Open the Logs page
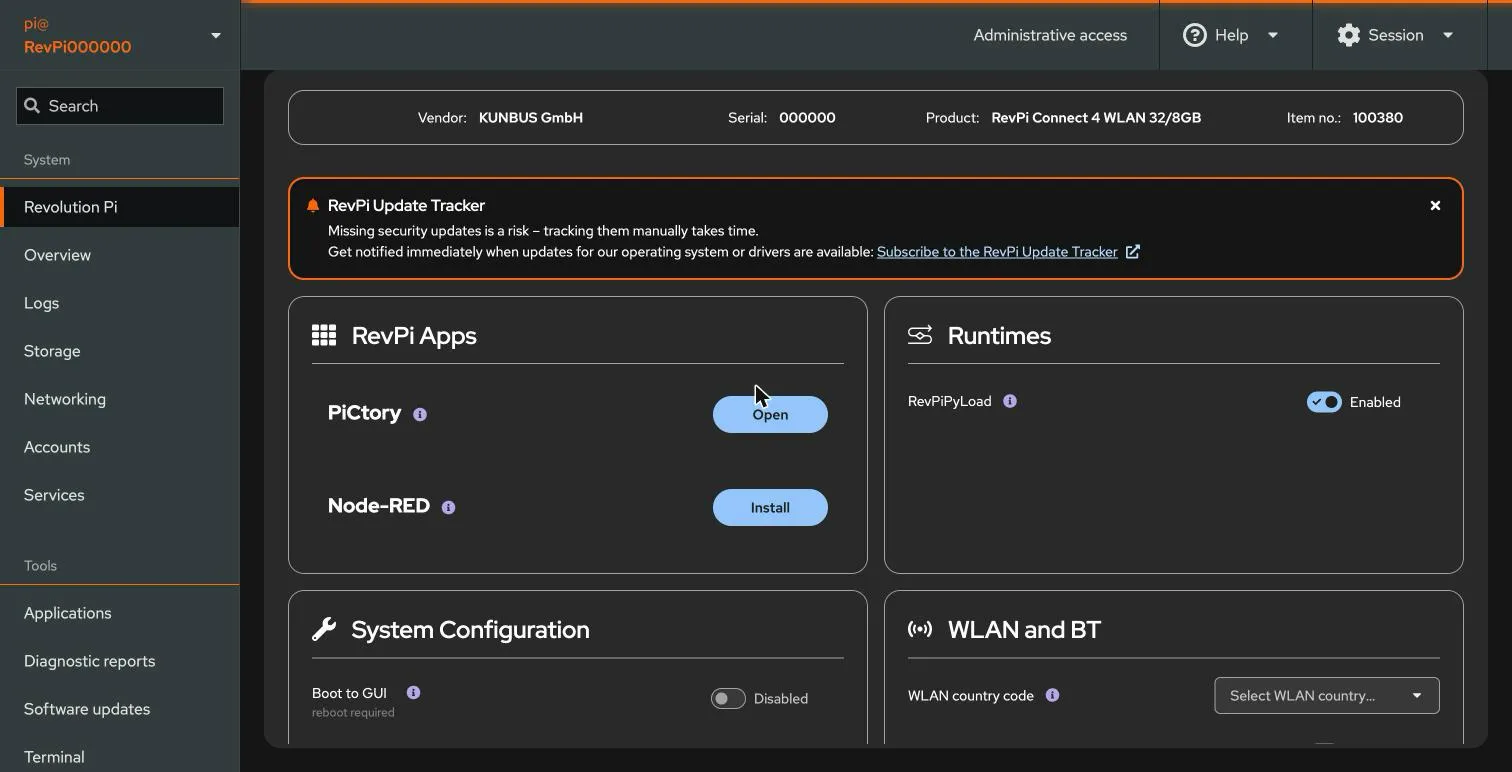Screen dimensions: 1512x772 (120, 303)
